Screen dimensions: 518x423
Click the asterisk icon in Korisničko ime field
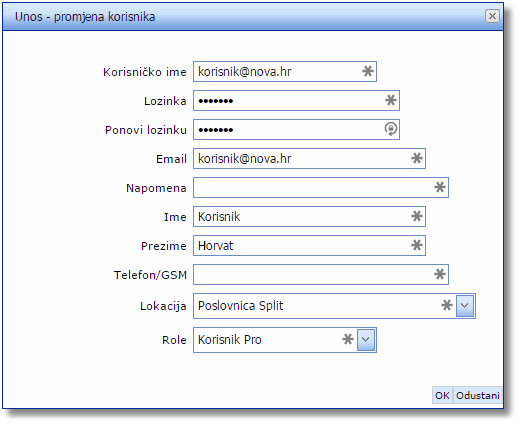pos(368,71)
